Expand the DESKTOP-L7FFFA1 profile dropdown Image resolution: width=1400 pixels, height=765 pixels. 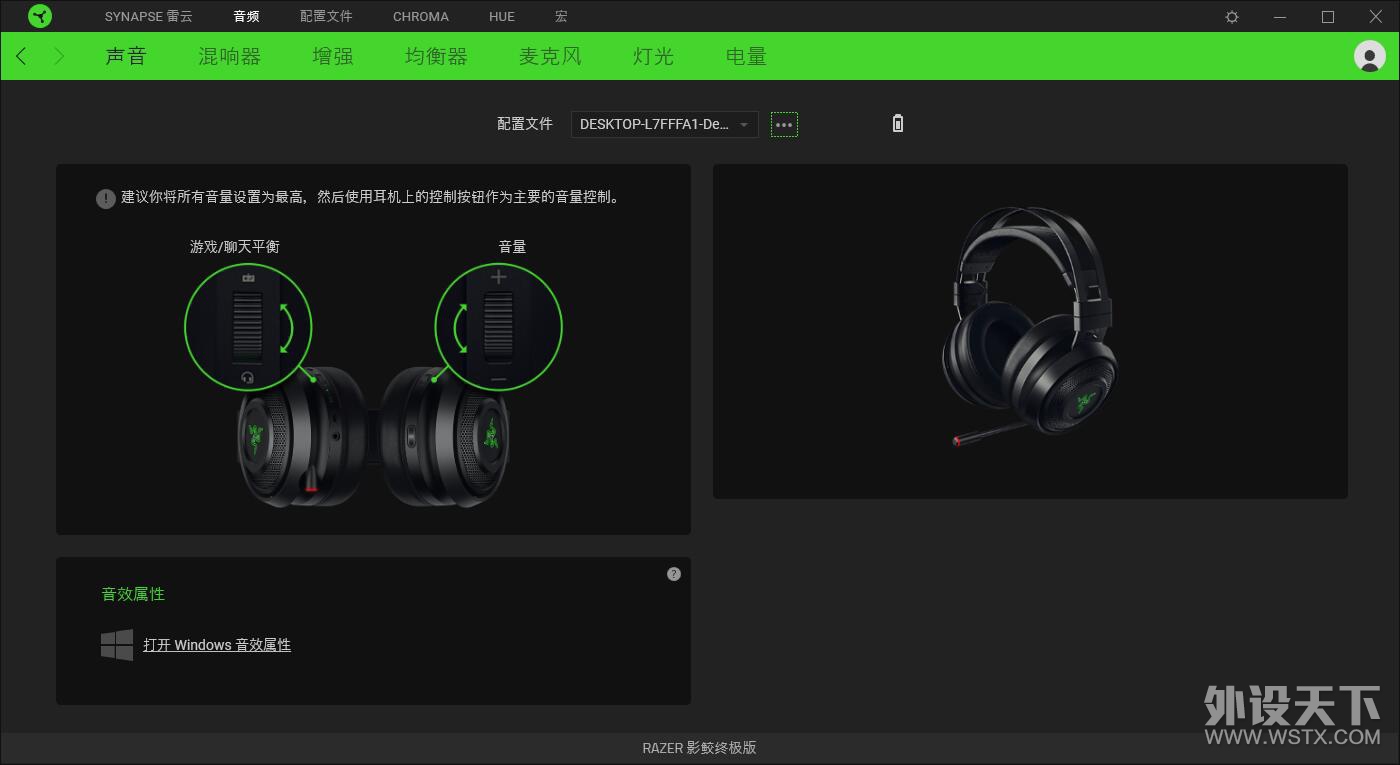pos(664,125)
